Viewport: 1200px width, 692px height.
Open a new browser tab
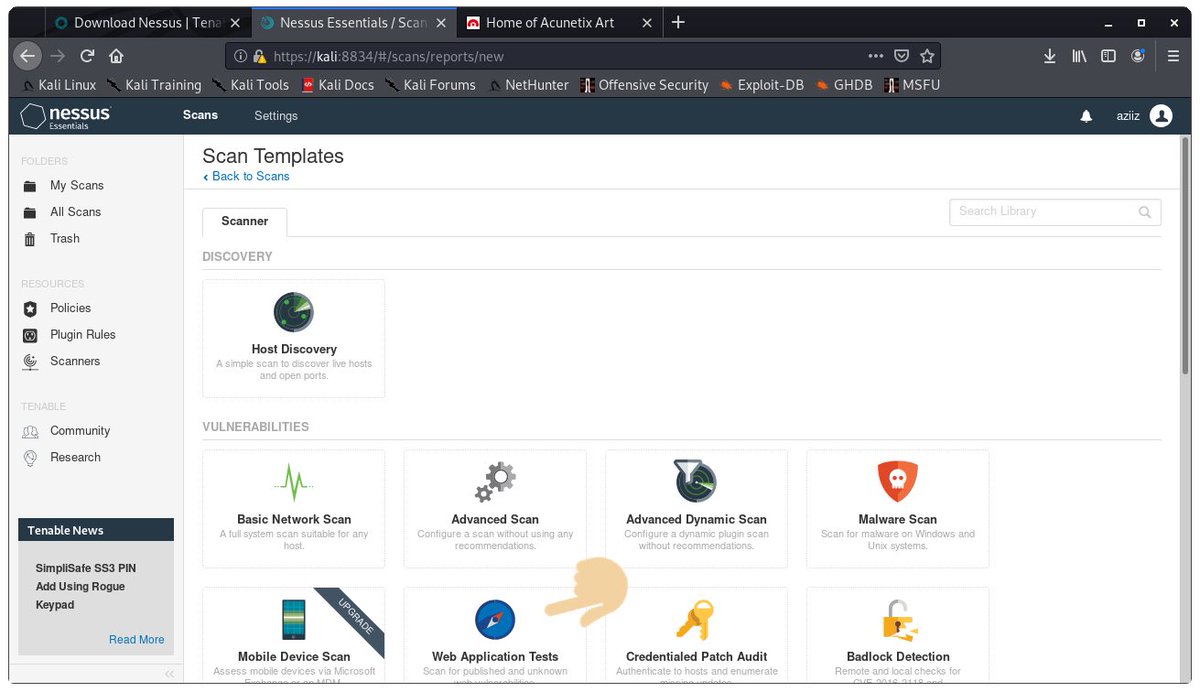(678, 22)
